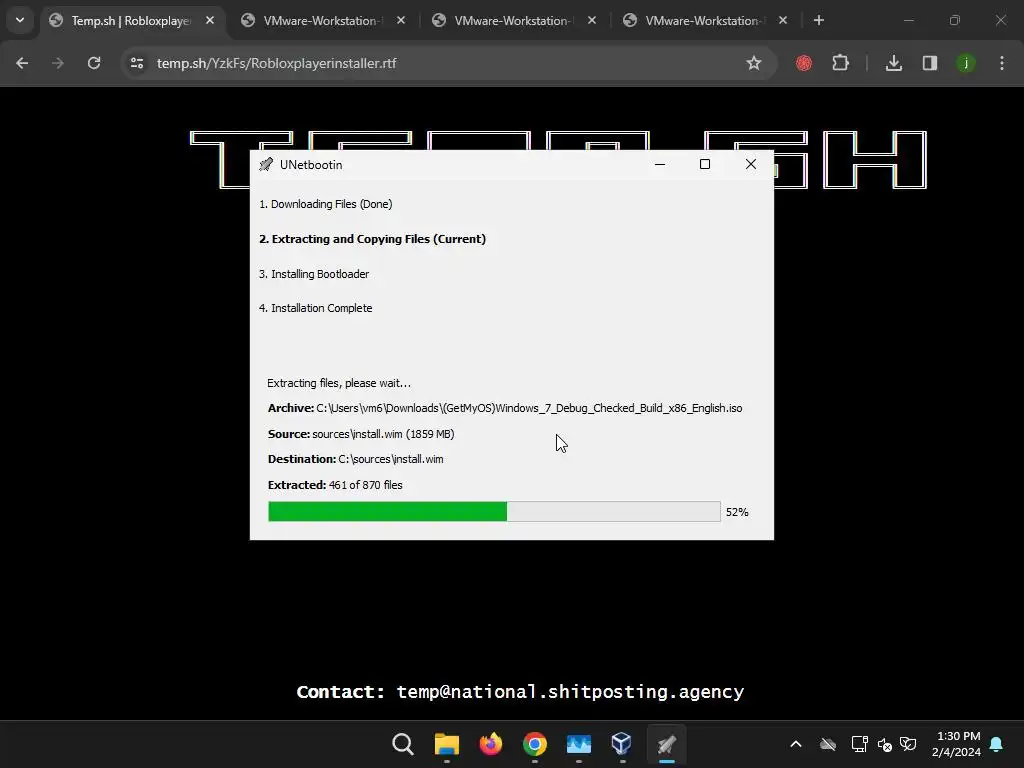Maximize the UNetbootin window
Screen dimensions: 1024x768
pos(705,164)
